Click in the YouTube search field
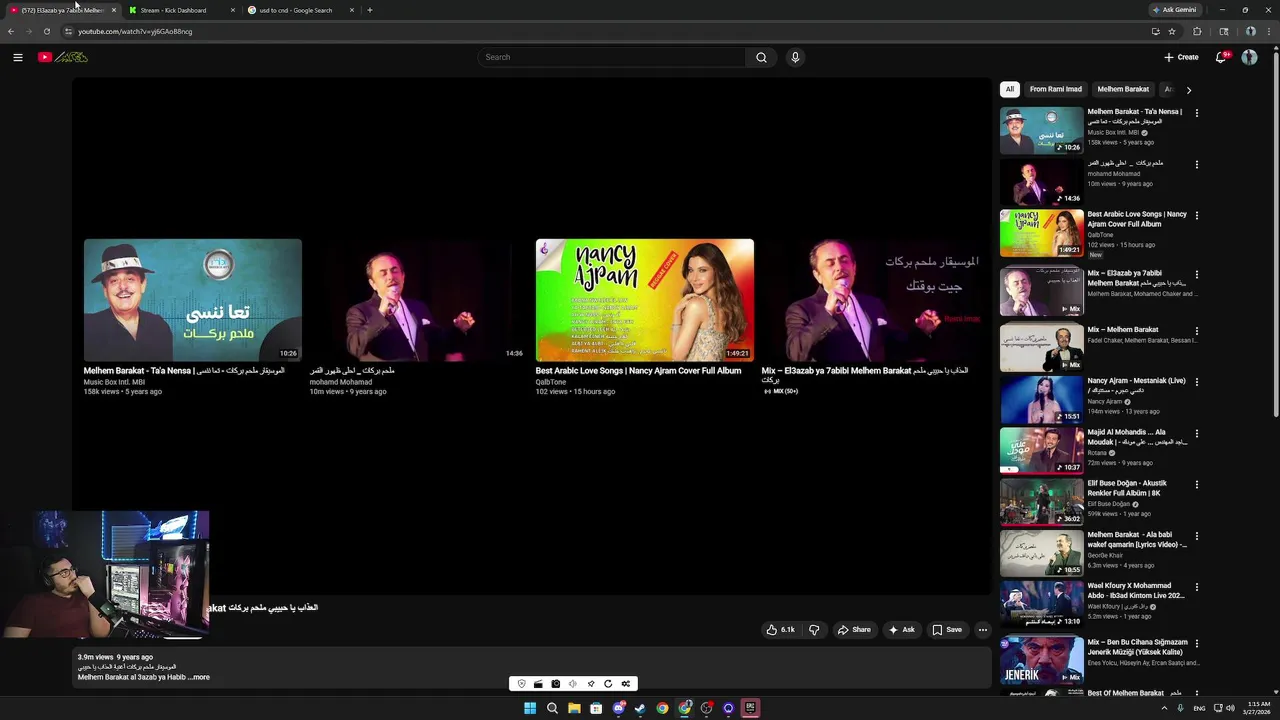The image size is (1280, 720). click(x=611, y=57)
